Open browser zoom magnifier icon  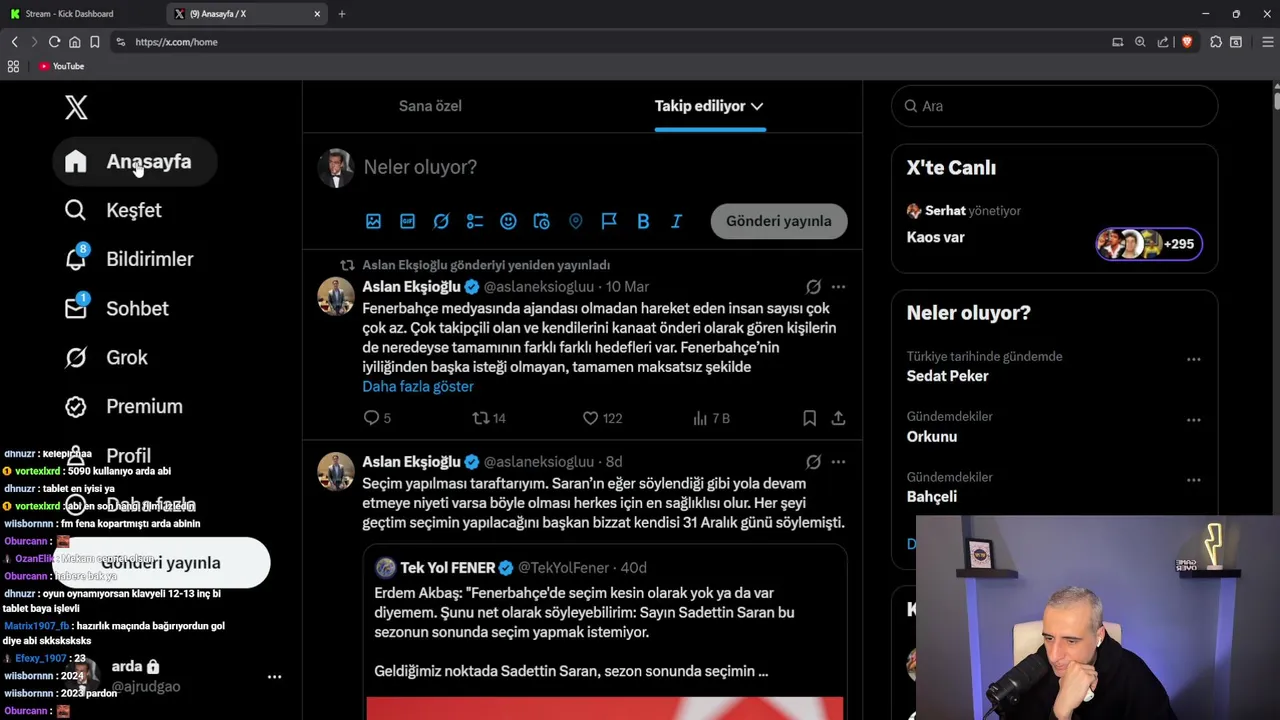(x=1140, y=42)
